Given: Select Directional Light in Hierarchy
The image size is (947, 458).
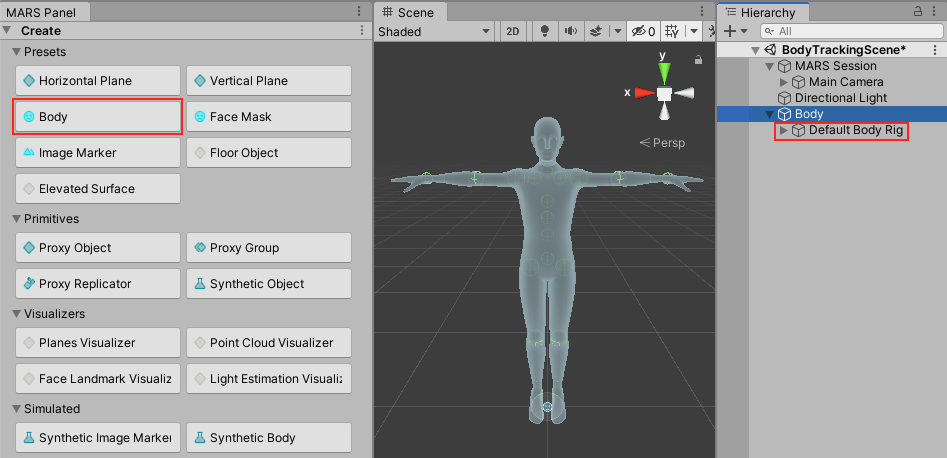Looking at the screenshot, I should coord(840,98).
